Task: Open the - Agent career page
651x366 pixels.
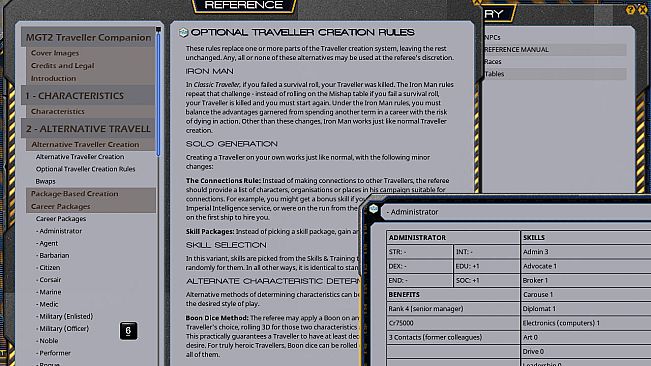Action: click(47, 243)
